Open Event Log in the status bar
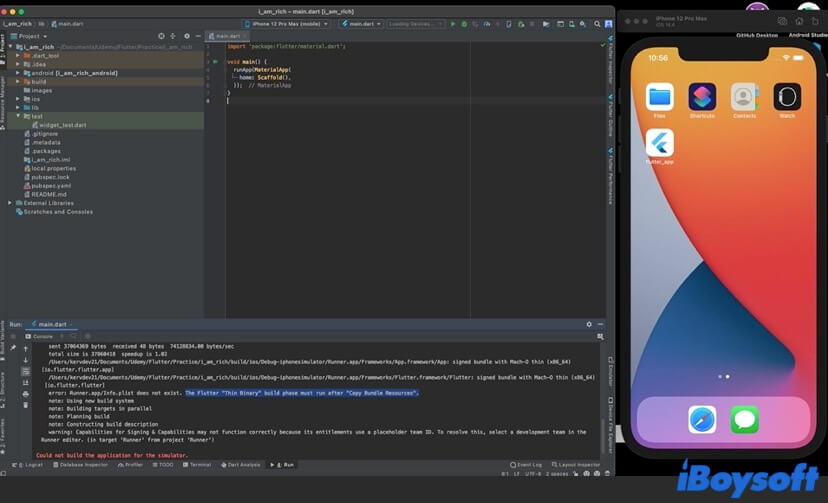Viewport: 828px width, 503px height. tap(527, 464)
